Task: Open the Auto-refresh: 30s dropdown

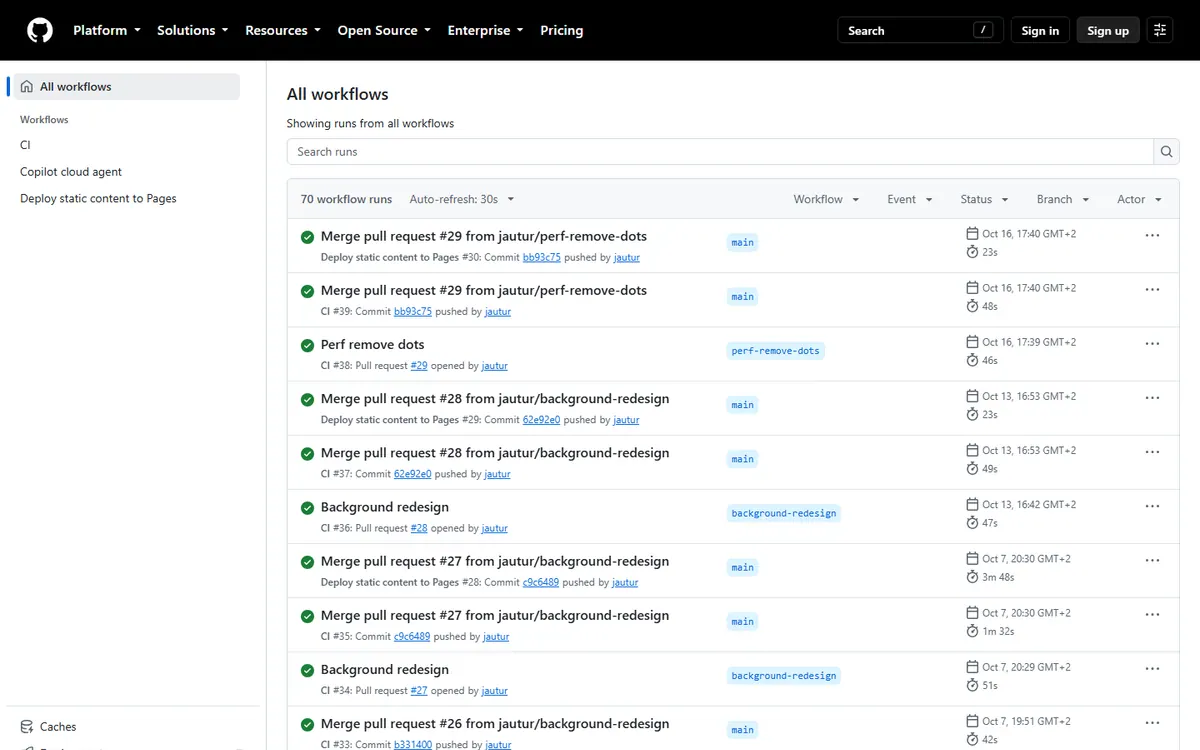Action: click(462, 199)
